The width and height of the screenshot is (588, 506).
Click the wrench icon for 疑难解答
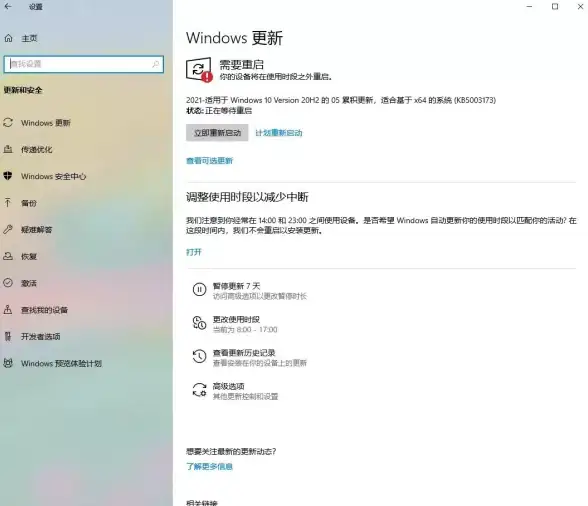8,230
